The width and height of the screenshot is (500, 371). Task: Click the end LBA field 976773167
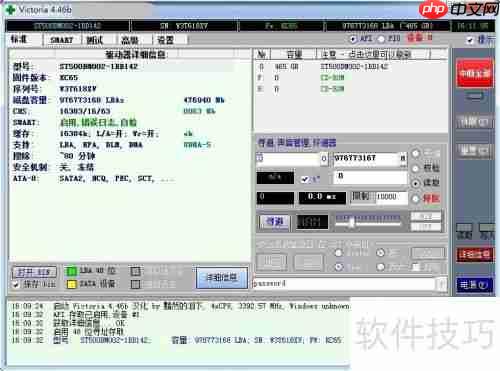pos(367,158)
